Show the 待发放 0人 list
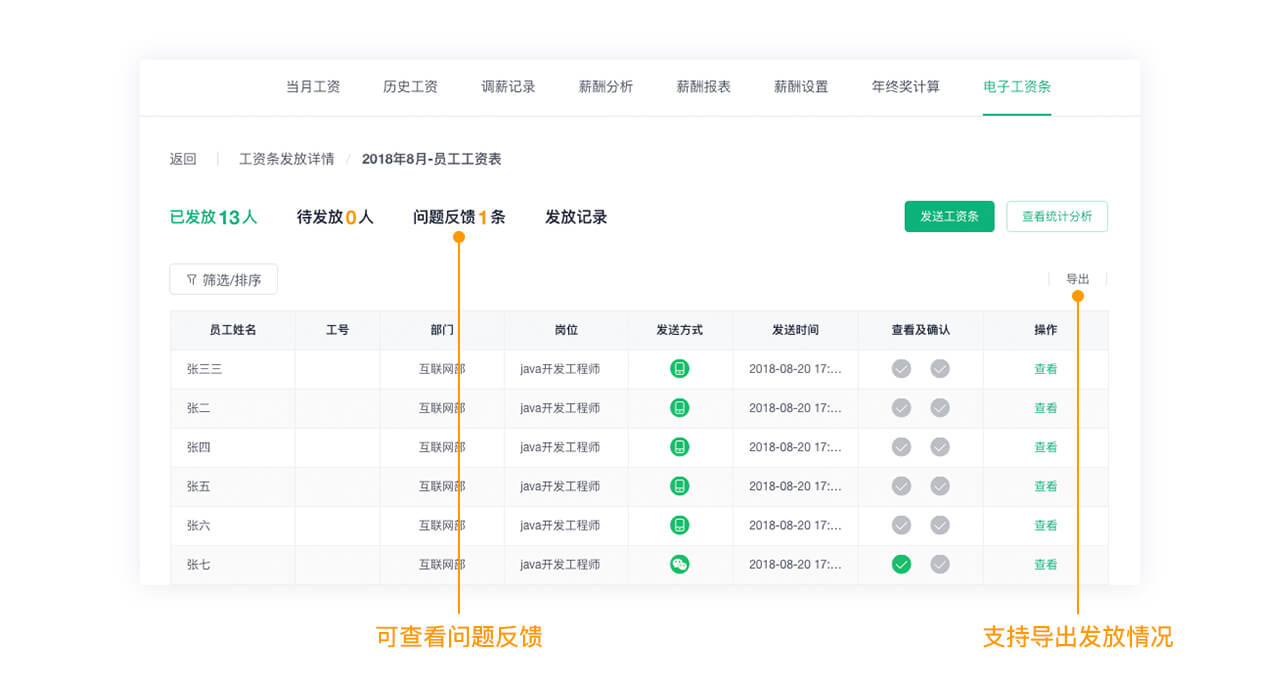Image resolution: width=1280 pixels, height=688 pixels. (335, 217)
